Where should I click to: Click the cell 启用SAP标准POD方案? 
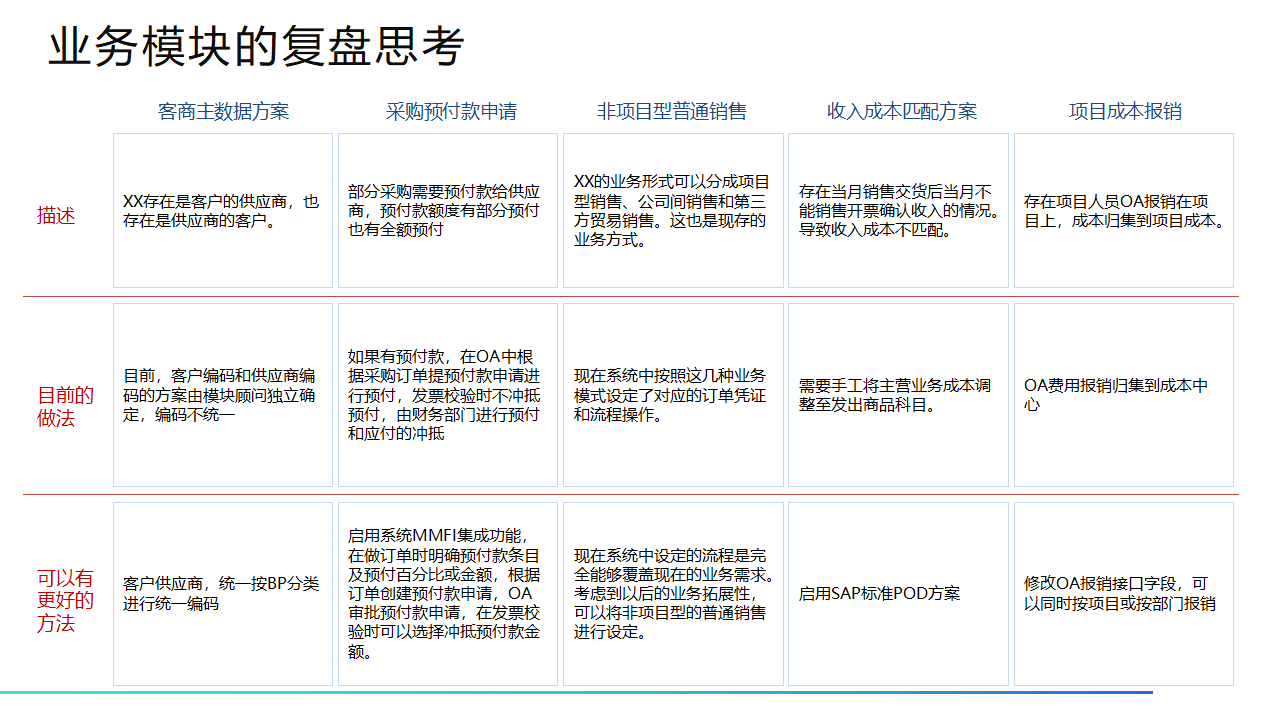click(x=899, y=594)
